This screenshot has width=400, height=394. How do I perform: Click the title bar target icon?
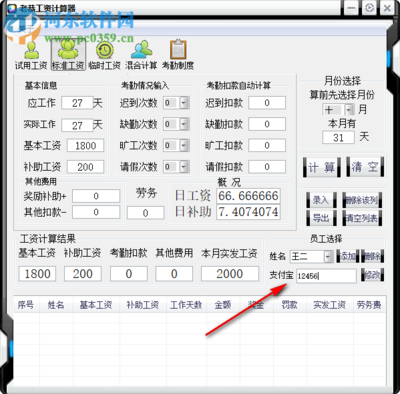369,8
